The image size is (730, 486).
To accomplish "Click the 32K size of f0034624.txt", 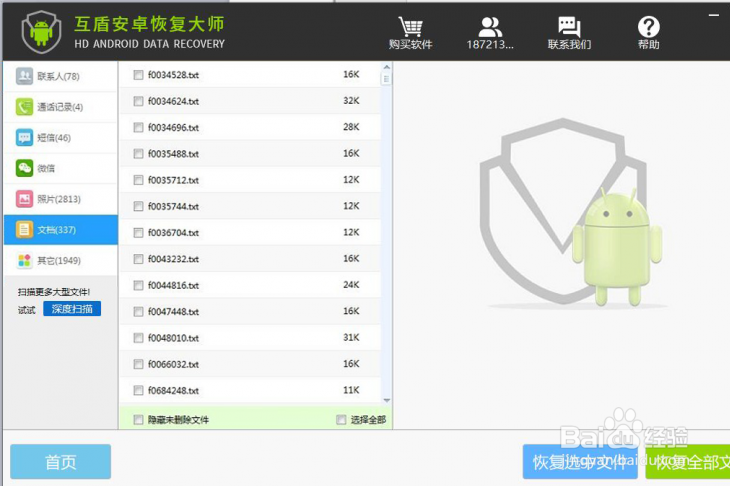I will (x=351, y=101).
